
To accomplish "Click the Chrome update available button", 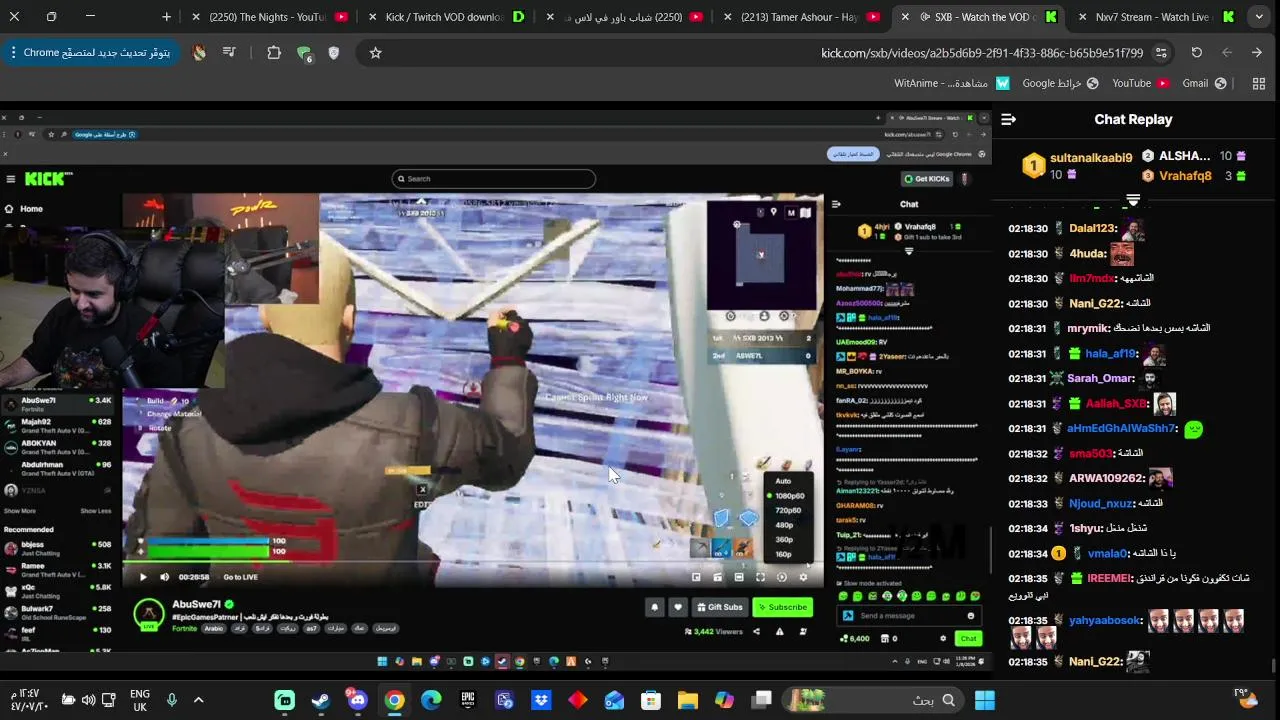I will (90, 52).
